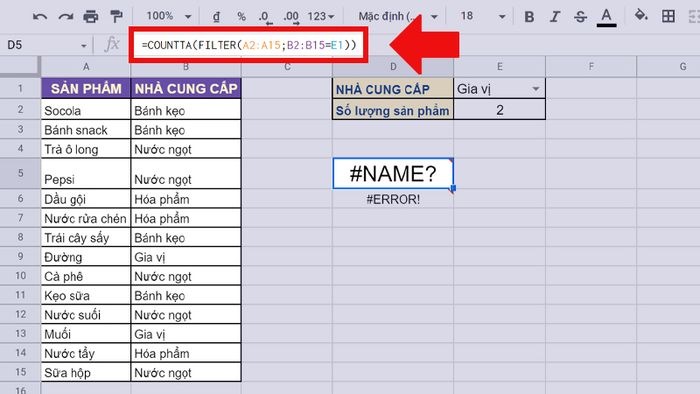The height and width of the screenshot is (394, 700).
Task: Toggle bold formatting
Action: point(529,17)
